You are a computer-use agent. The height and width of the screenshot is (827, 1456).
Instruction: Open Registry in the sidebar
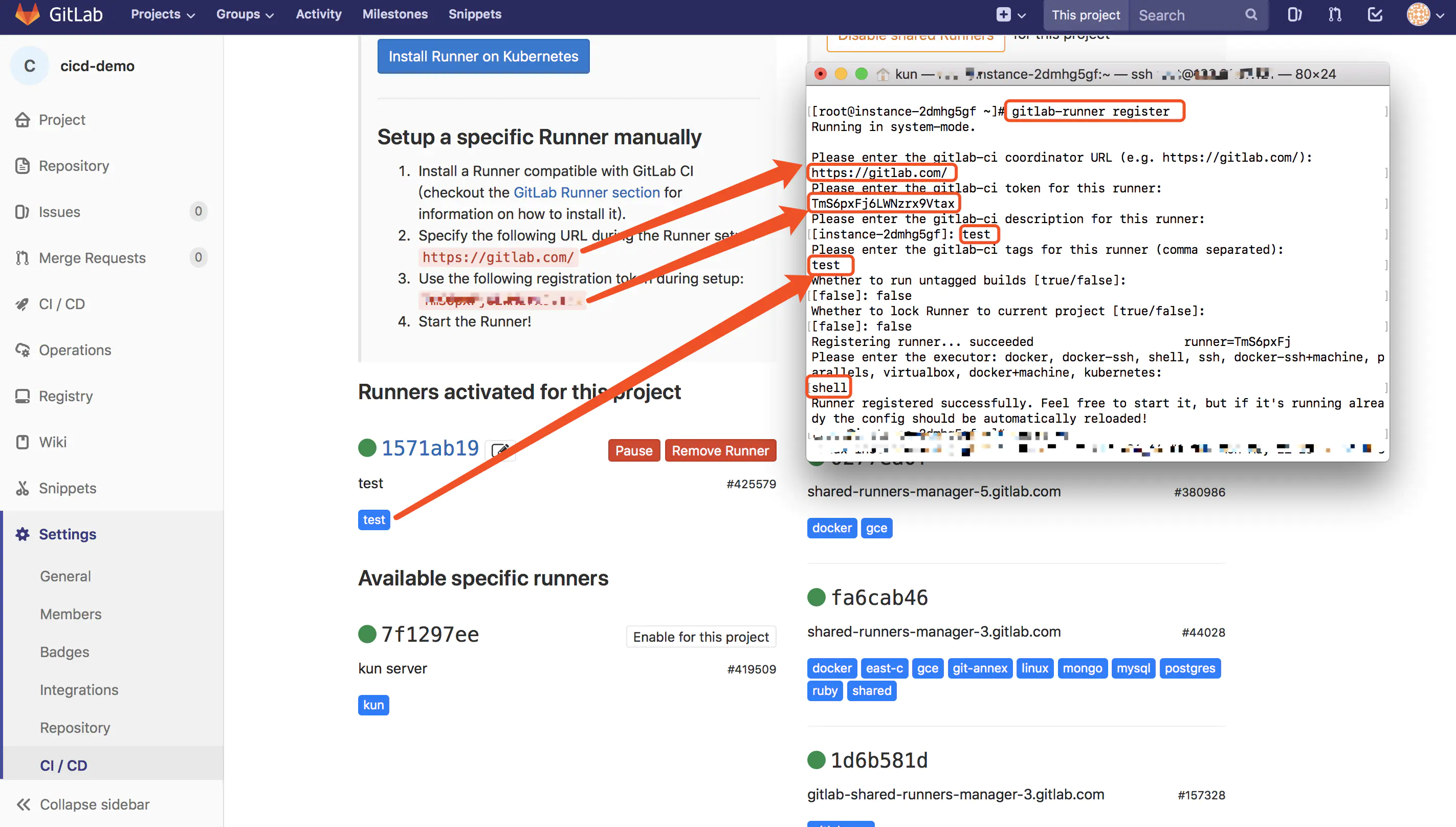(x=65, y=396)
